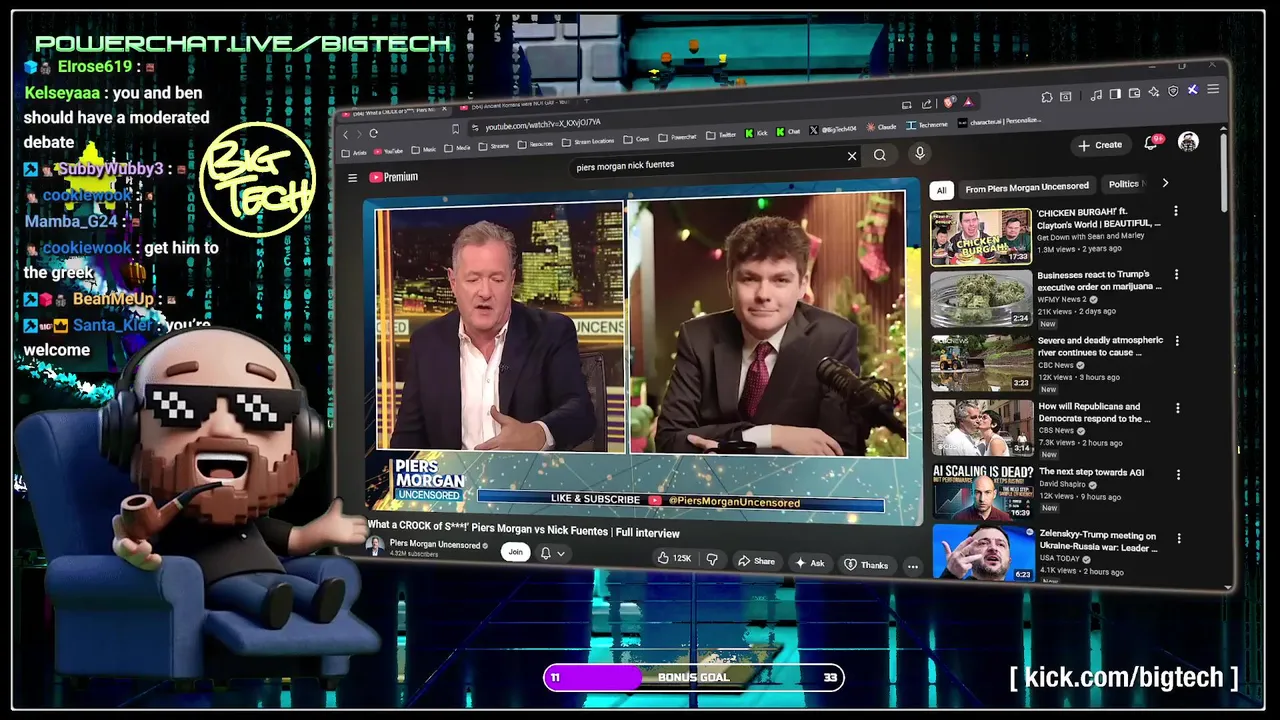
Task: Click the Create button
Action: point(1100,146)
